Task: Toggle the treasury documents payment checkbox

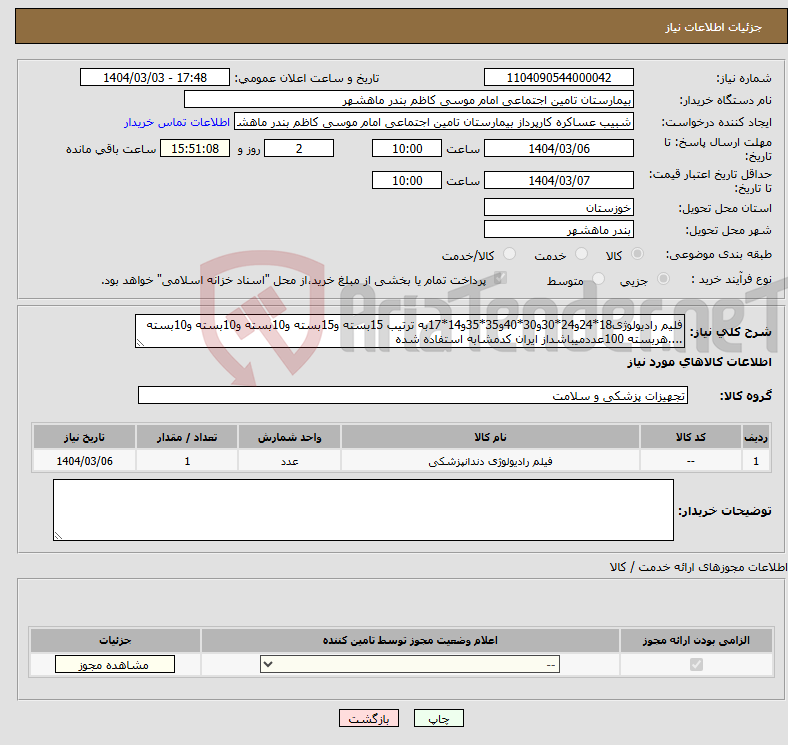Action: pyautogui.click(x=502, y=280)
